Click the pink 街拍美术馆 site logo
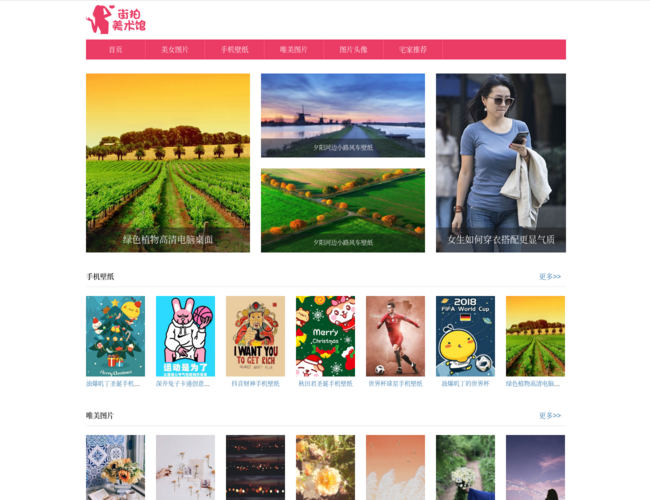The height and width of the screenshot is (500, 650). pyautogui.click(x=116, y=19)
